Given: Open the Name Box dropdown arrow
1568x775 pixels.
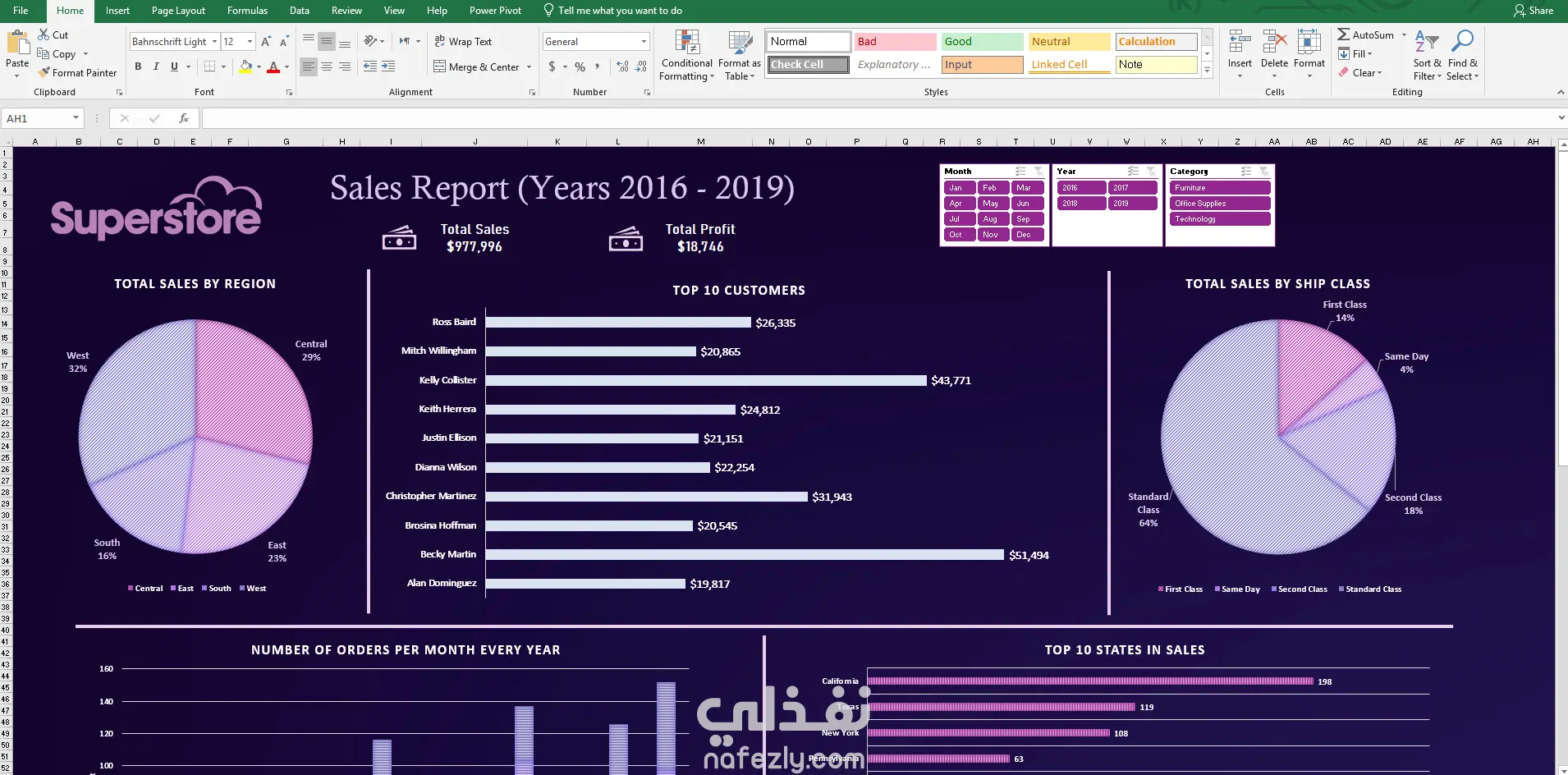Looking at the screenshot, I should [76, 118].
